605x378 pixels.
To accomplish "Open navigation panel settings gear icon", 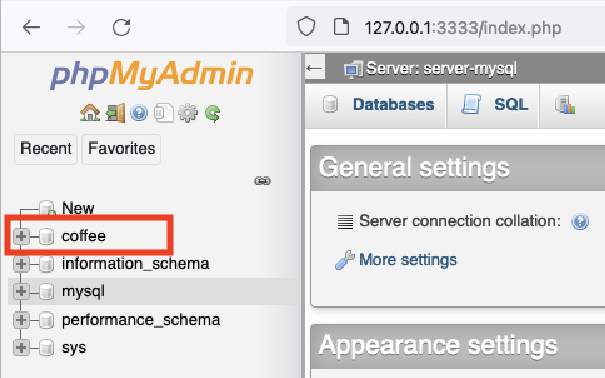I will (x=188, y=113).
